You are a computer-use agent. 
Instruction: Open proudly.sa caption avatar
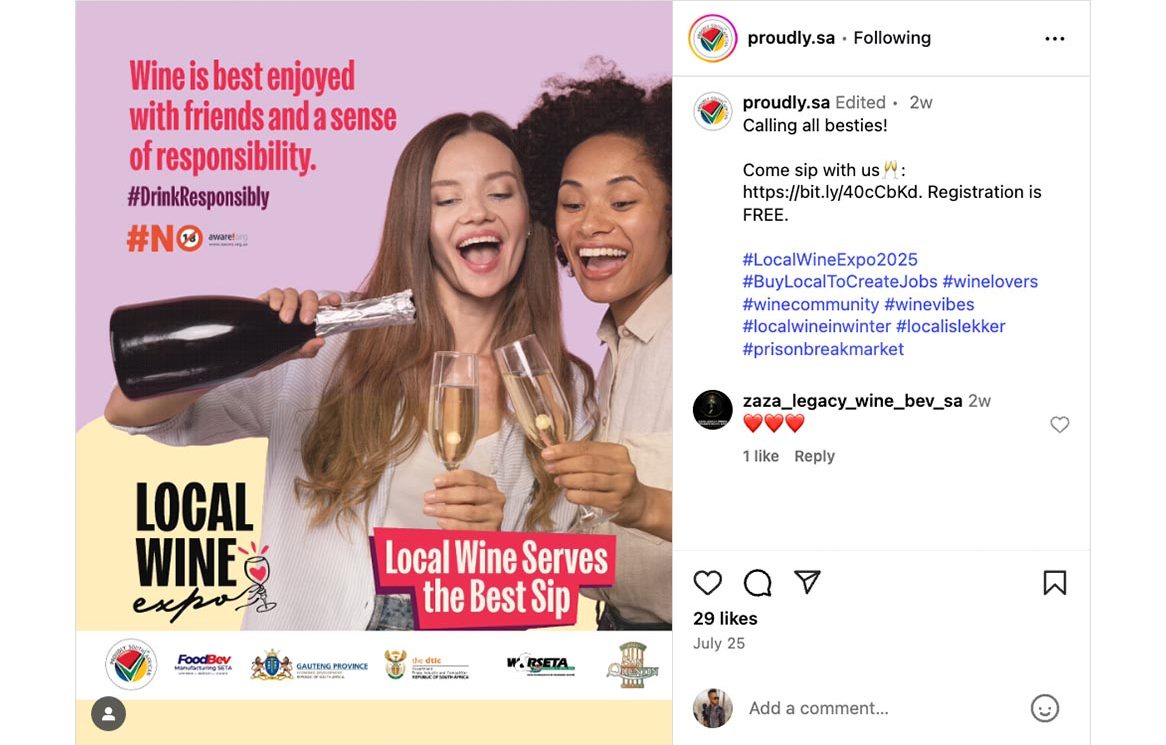(712, 112)
